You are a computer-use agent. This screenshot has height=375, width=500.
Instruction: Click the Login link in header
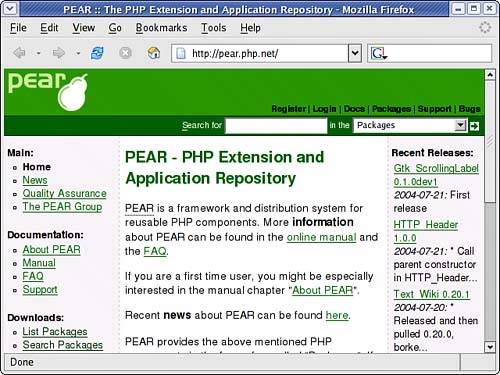point(324,109)
